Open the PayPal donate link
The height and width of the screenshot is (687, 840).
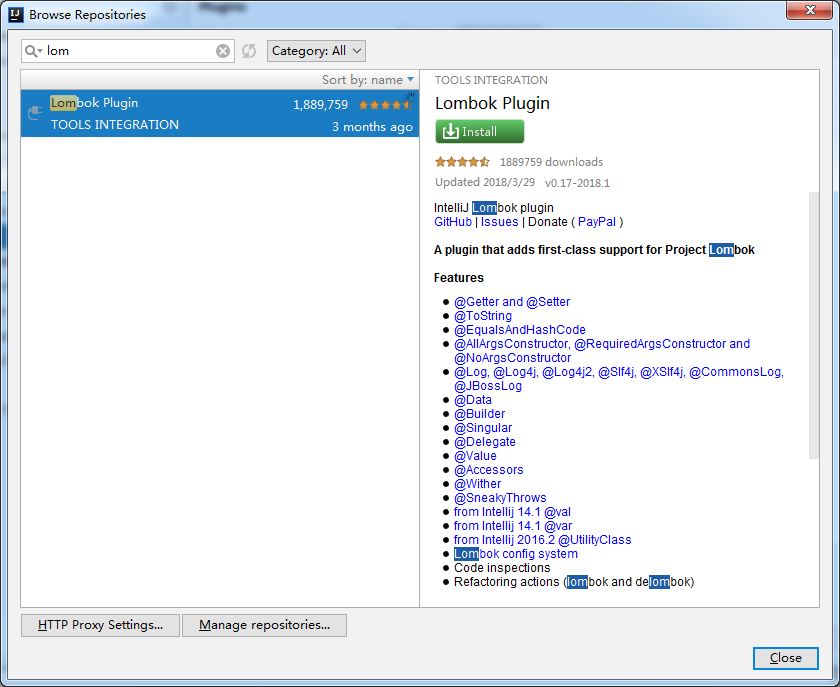[x=597, y=222]
